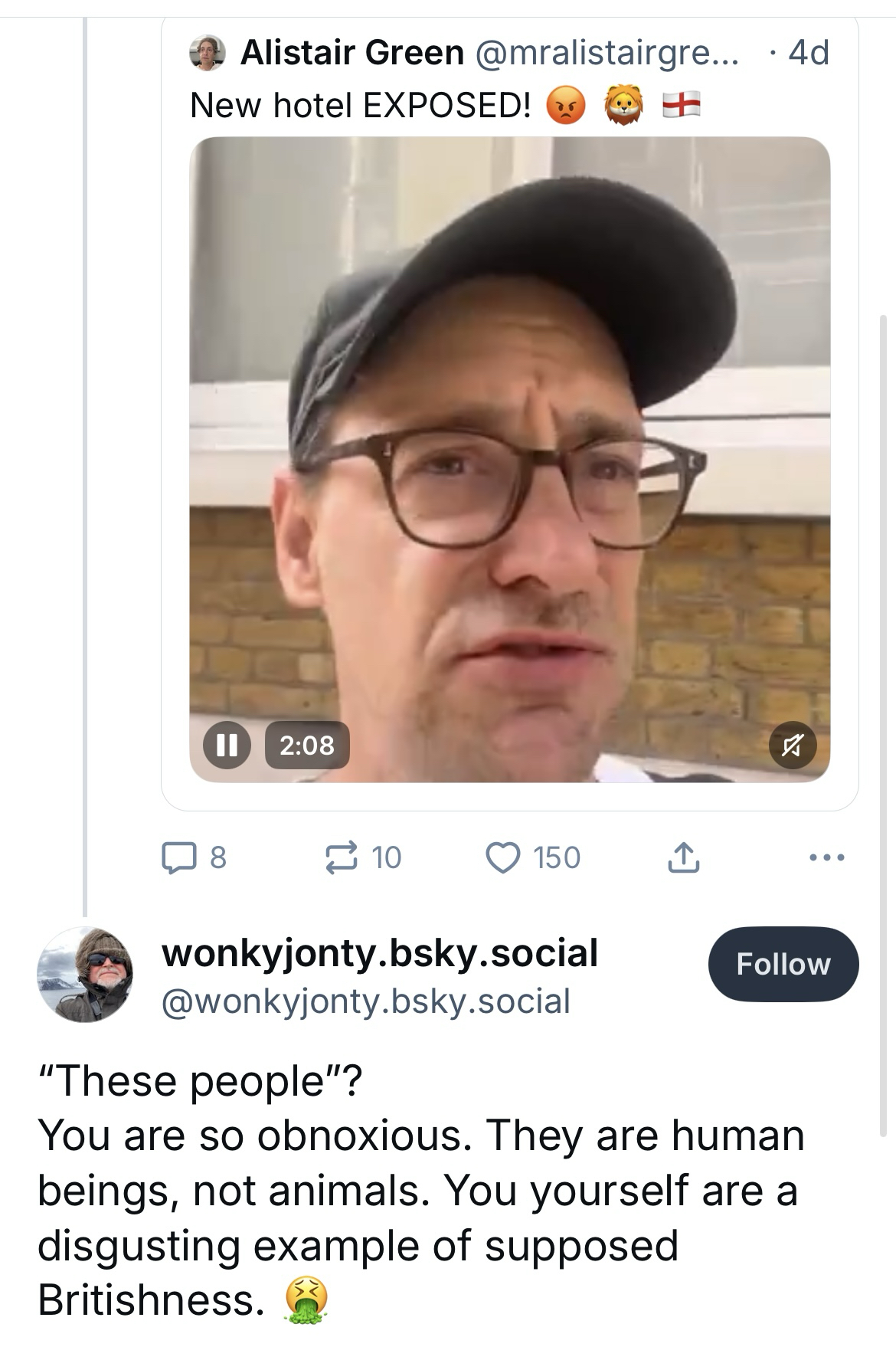Open the quoted video in full view
The width and height of the screenshot is (896, 1347).
point(509,460)
